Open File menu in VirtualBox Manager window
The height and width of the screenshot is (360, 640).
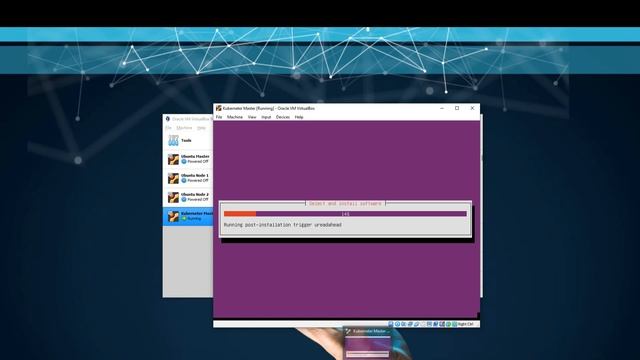coord(168,128)
